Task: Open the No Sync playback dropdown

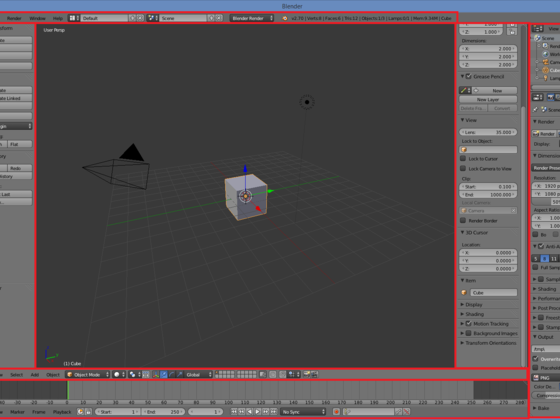Action: pos(303,412)
